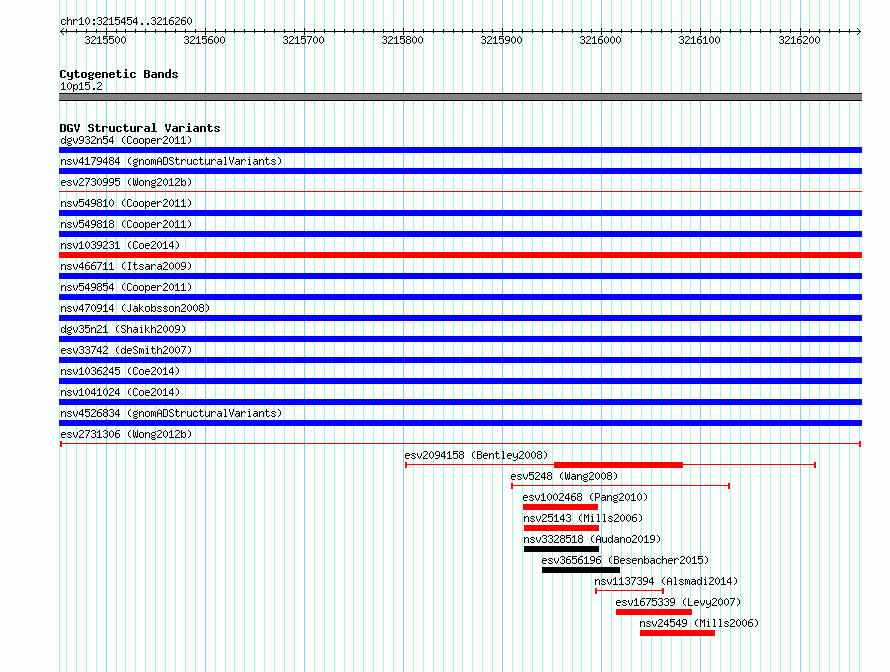Viewport: 890px width, 672px height.
Task: Click nsv1041024 (Coe2014) label
Action: (x=120, y=392)
